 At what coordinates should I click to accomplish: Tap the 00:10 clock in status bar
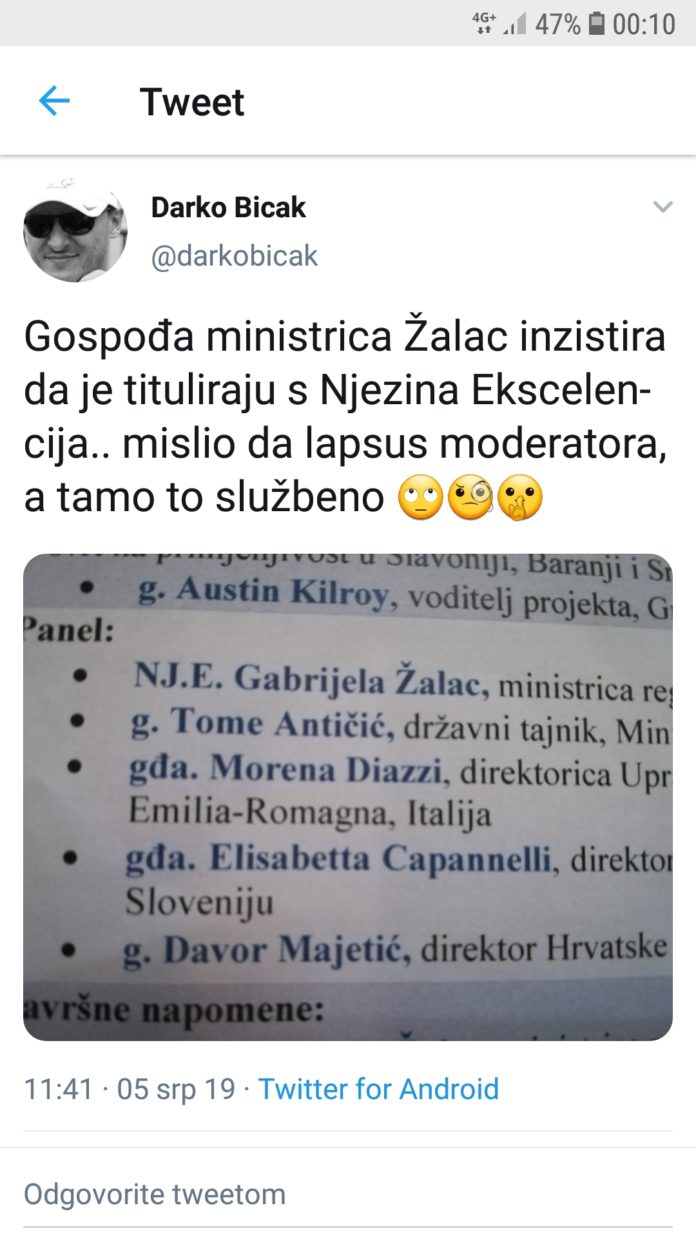pyautogui.click(x=644, y=23)
